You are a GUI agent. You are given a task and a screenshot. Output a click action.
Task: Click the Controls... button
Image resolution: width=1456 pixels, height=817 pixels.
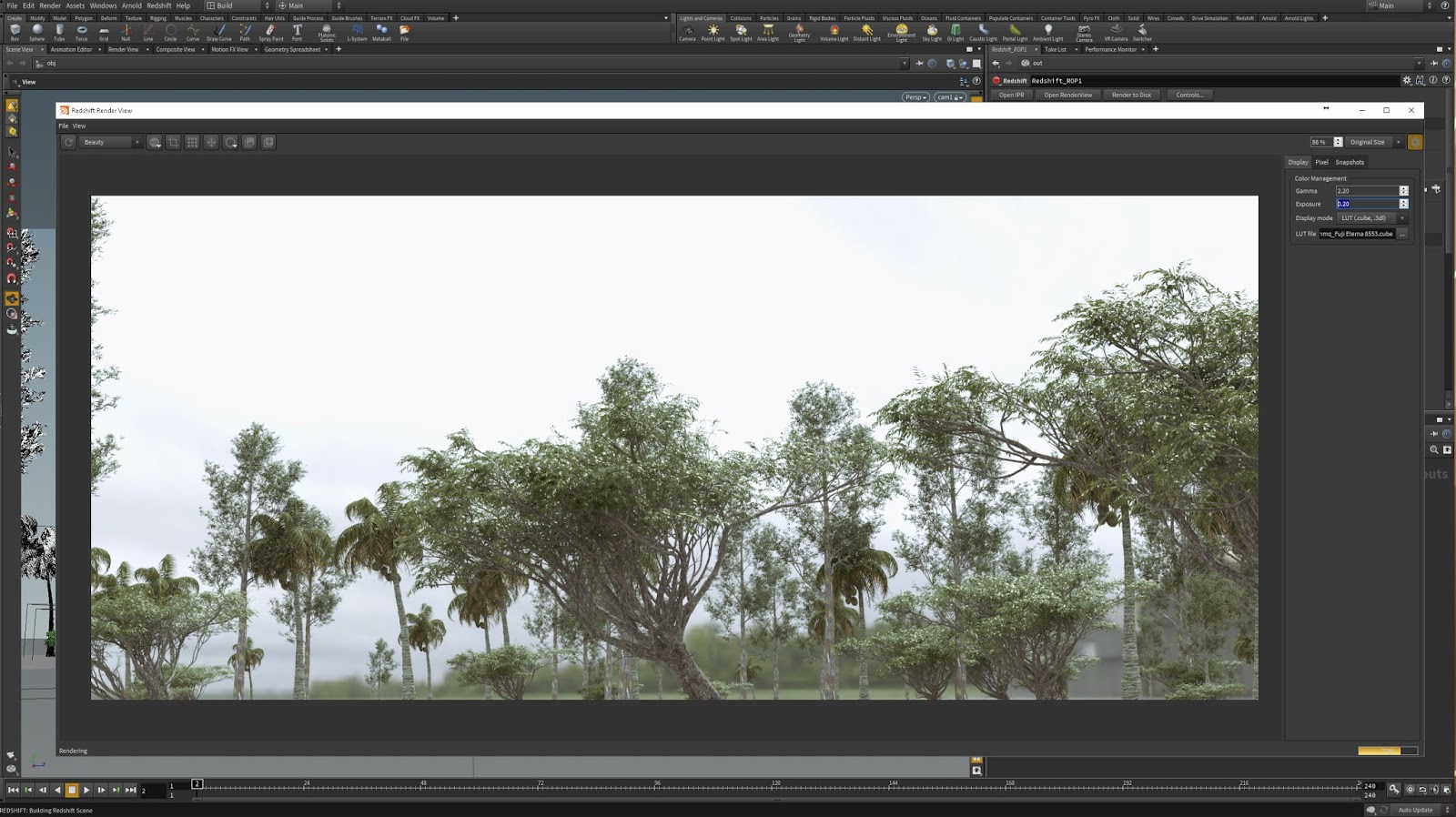1189,95
